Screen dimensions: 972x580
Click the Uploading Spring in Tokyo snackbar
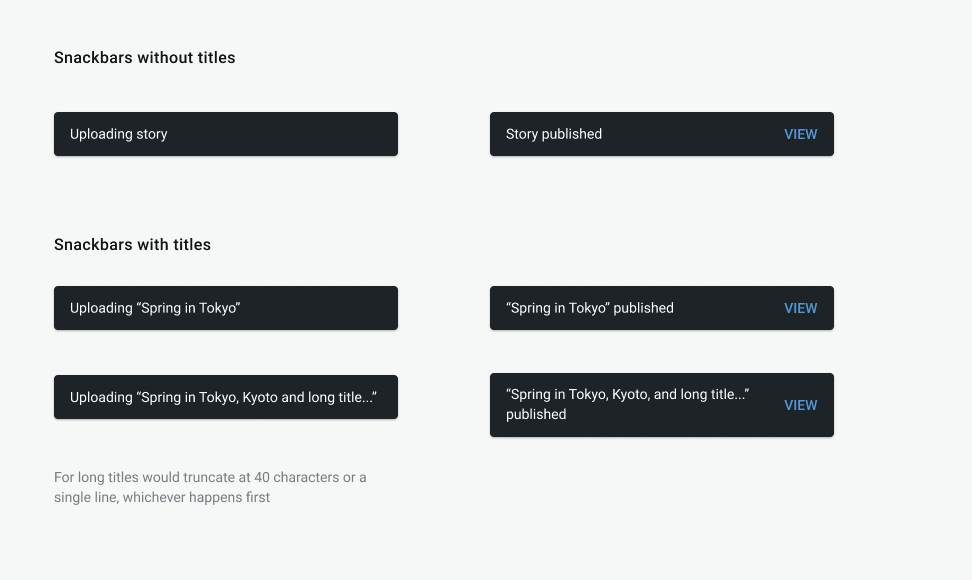(x=225, y=308)
